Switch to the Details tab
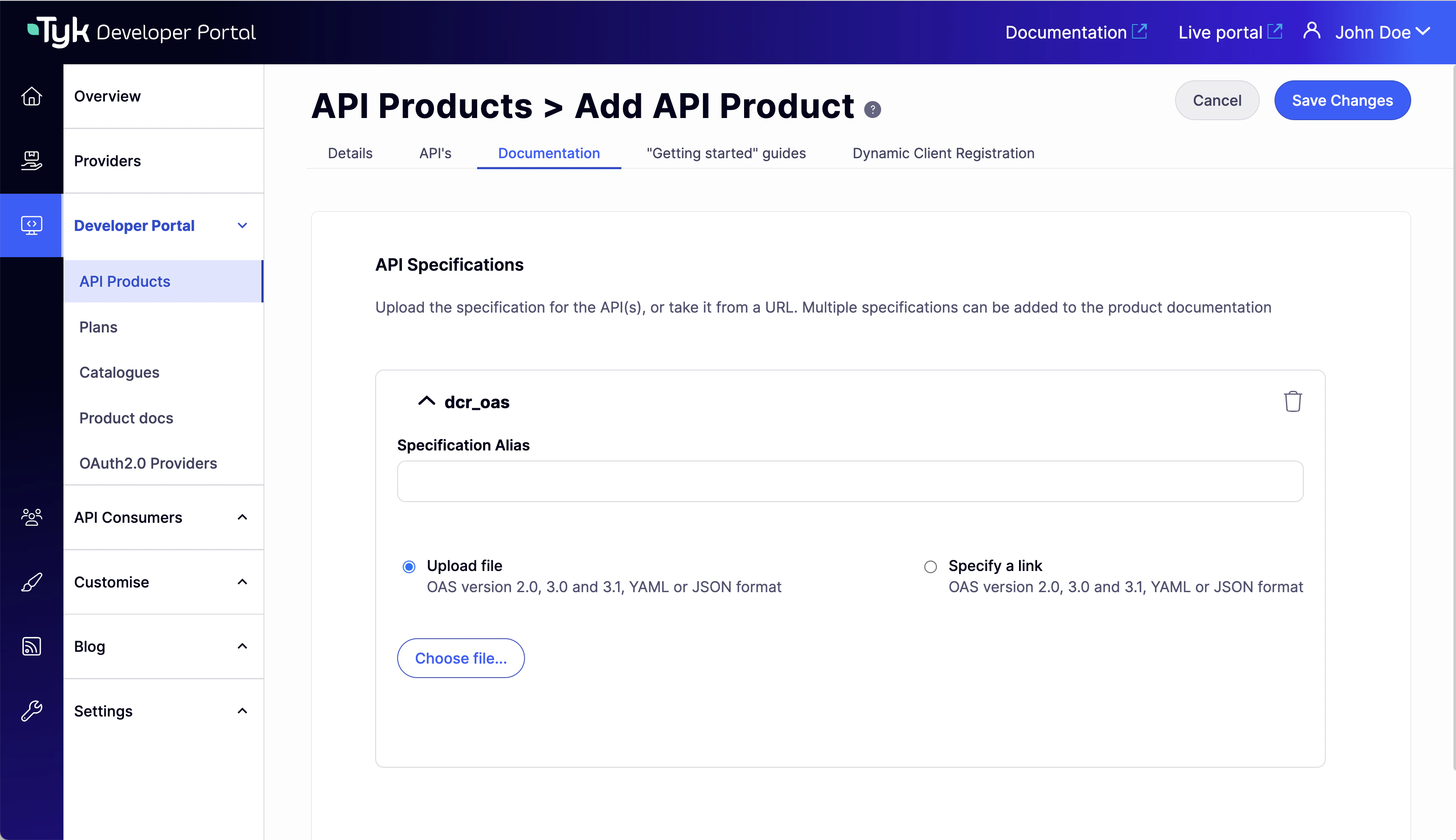Viewport: 1456px width, 840px height. click(x=349, y=153)
